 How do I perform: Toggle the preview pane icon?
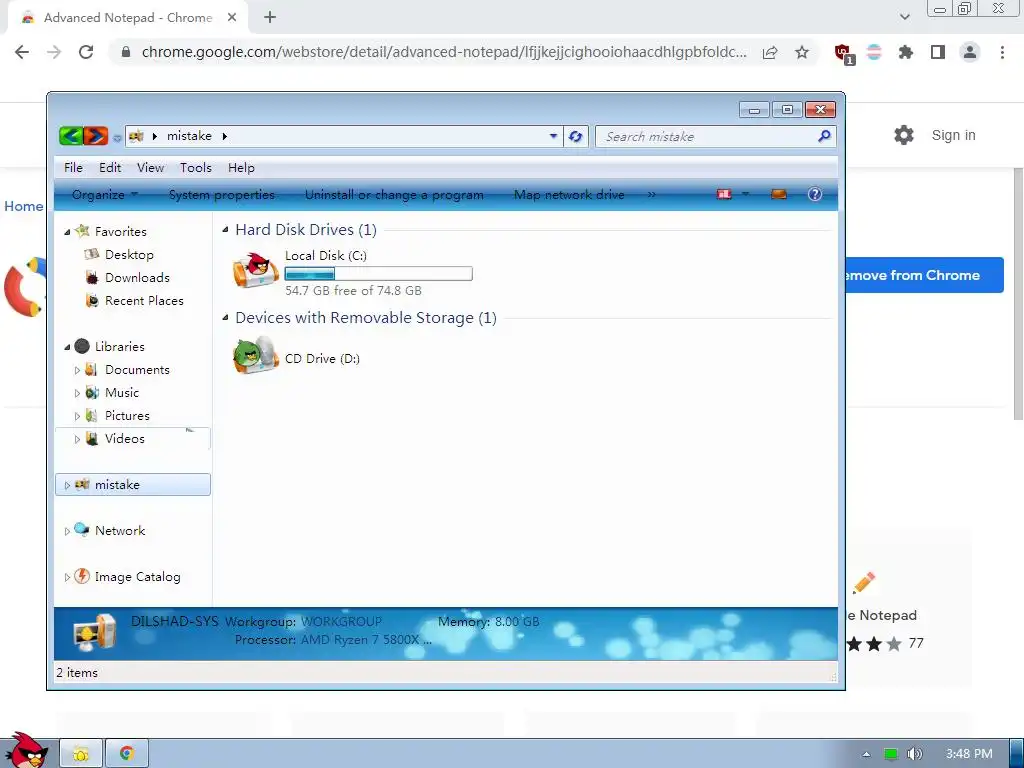click(778, 194)
